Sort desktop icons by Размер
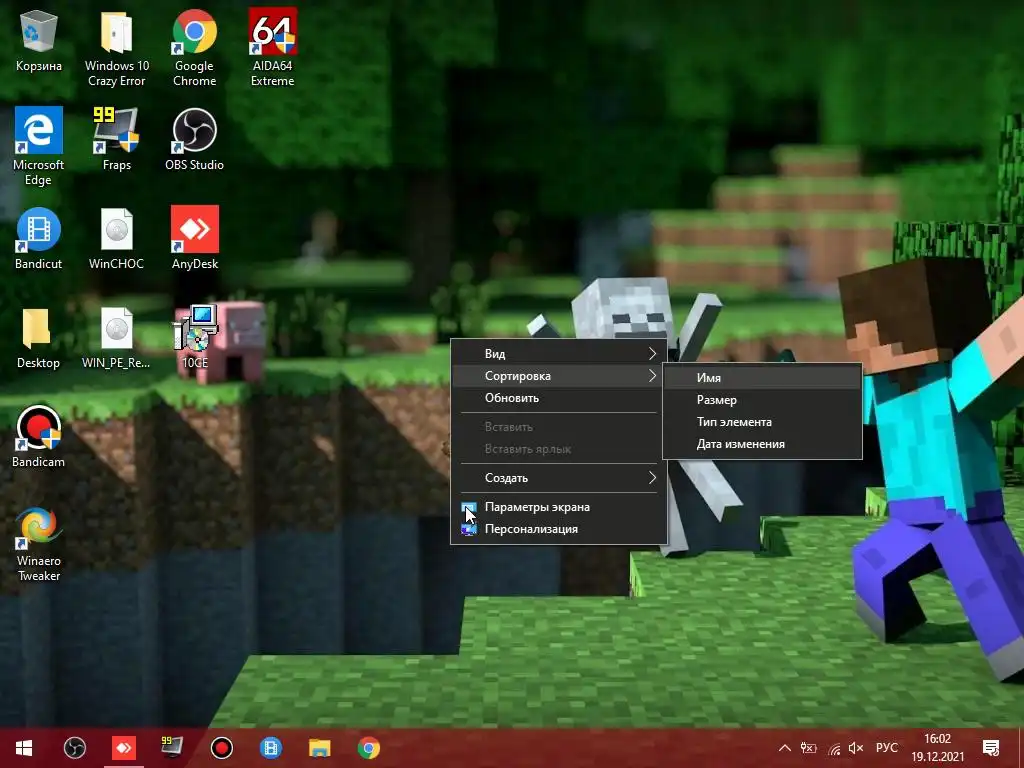This screenshot has height=768, width=1024. pos(762,400)
